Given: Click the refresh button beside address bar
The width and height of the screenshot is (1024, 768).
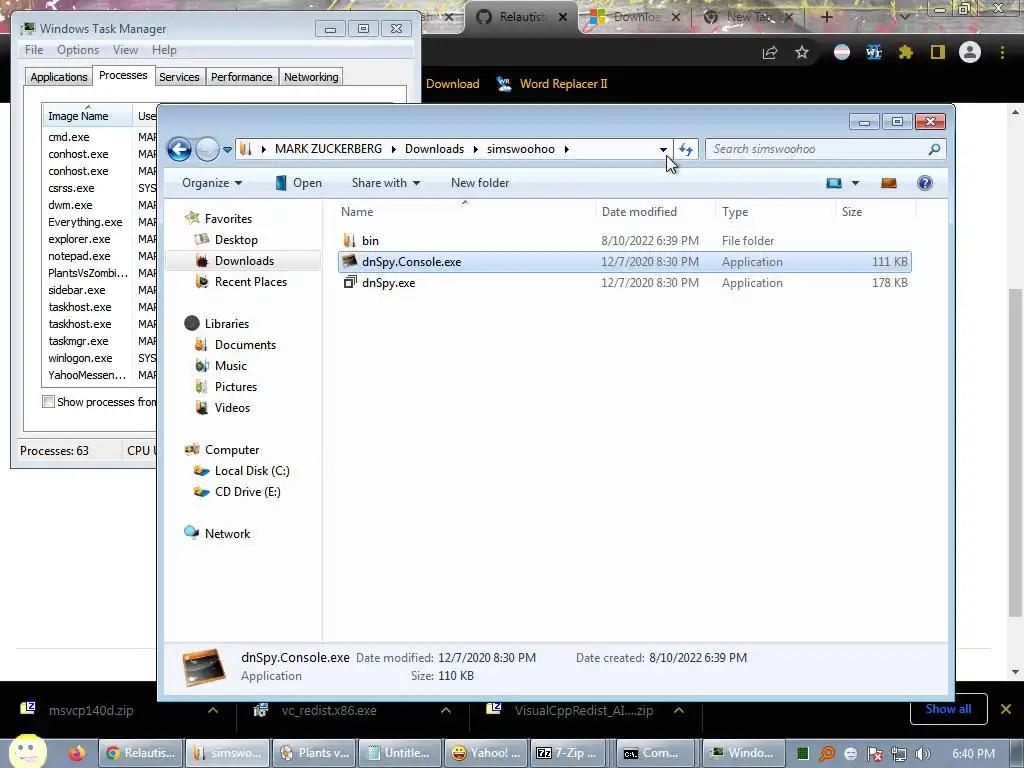Looking at the screenshot, I should (x=686, y=150).
